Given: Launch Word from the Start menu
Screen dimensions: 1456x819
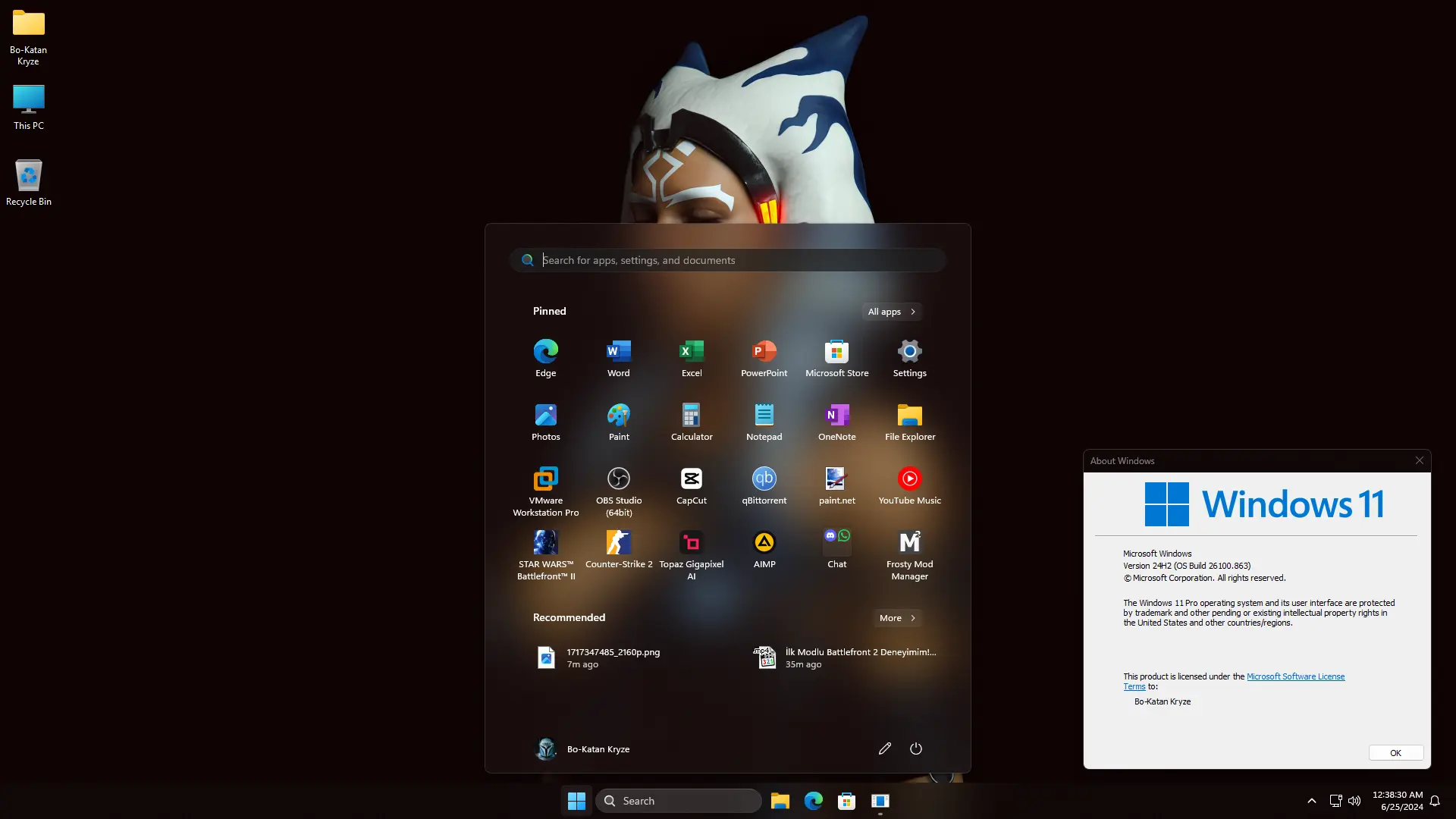Looking at the screenshot, I should (x=618, y=359).
